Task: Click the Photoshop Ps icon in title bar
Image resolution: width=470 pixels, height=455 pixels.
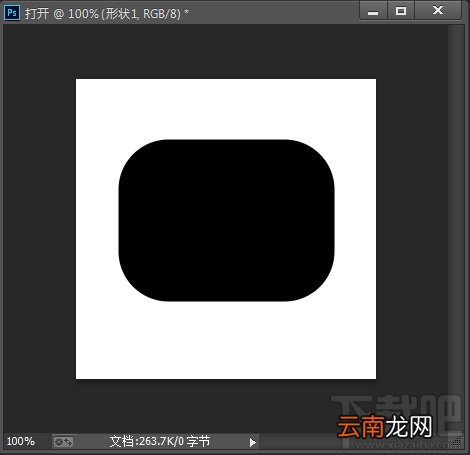Action: click(x=12, y=13)
